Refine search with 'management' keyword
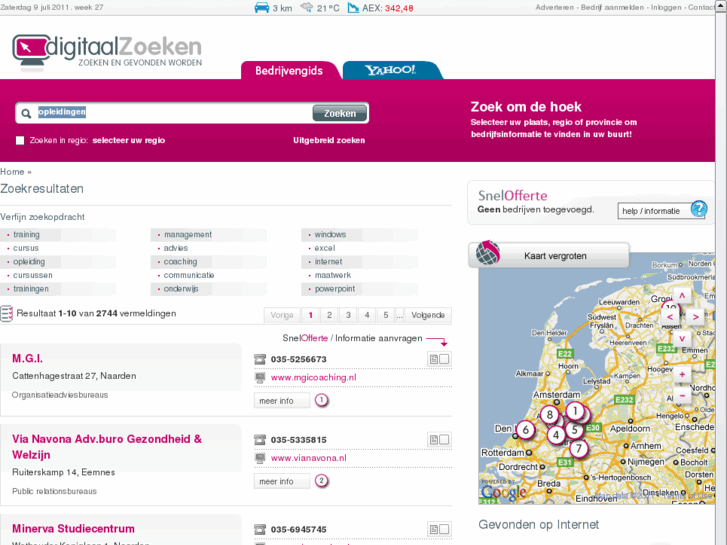This screenshot has width=727, height=545. tap(188, 235)
